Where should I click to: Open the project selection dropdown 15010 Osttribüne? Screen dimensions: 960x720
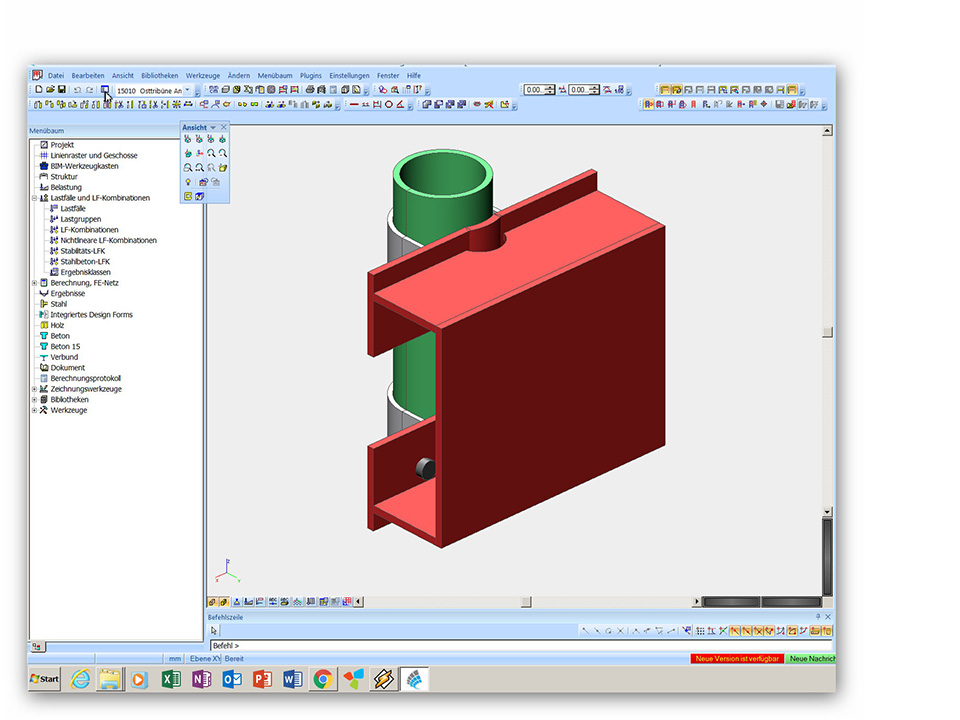tap(187, 90)
